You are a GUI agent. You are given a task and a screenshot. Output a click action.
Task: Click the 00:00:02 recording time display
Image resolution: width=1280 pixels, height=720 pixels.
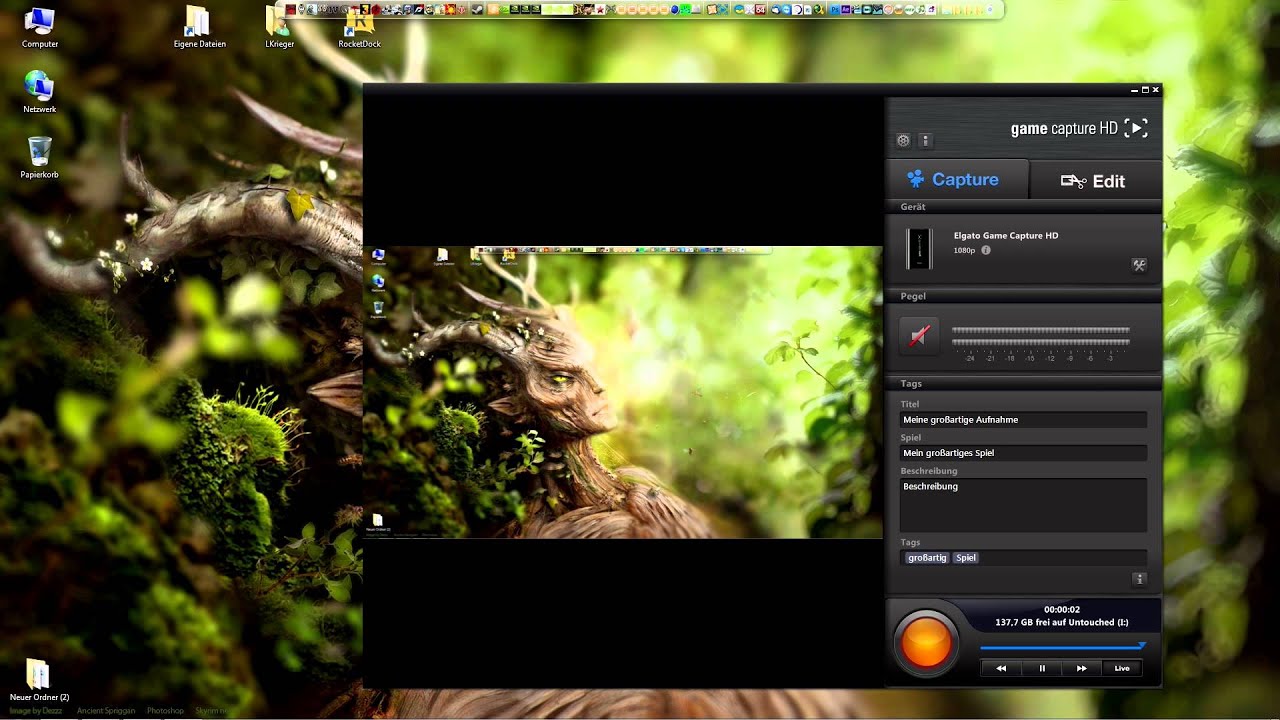tap(1062, 609)
